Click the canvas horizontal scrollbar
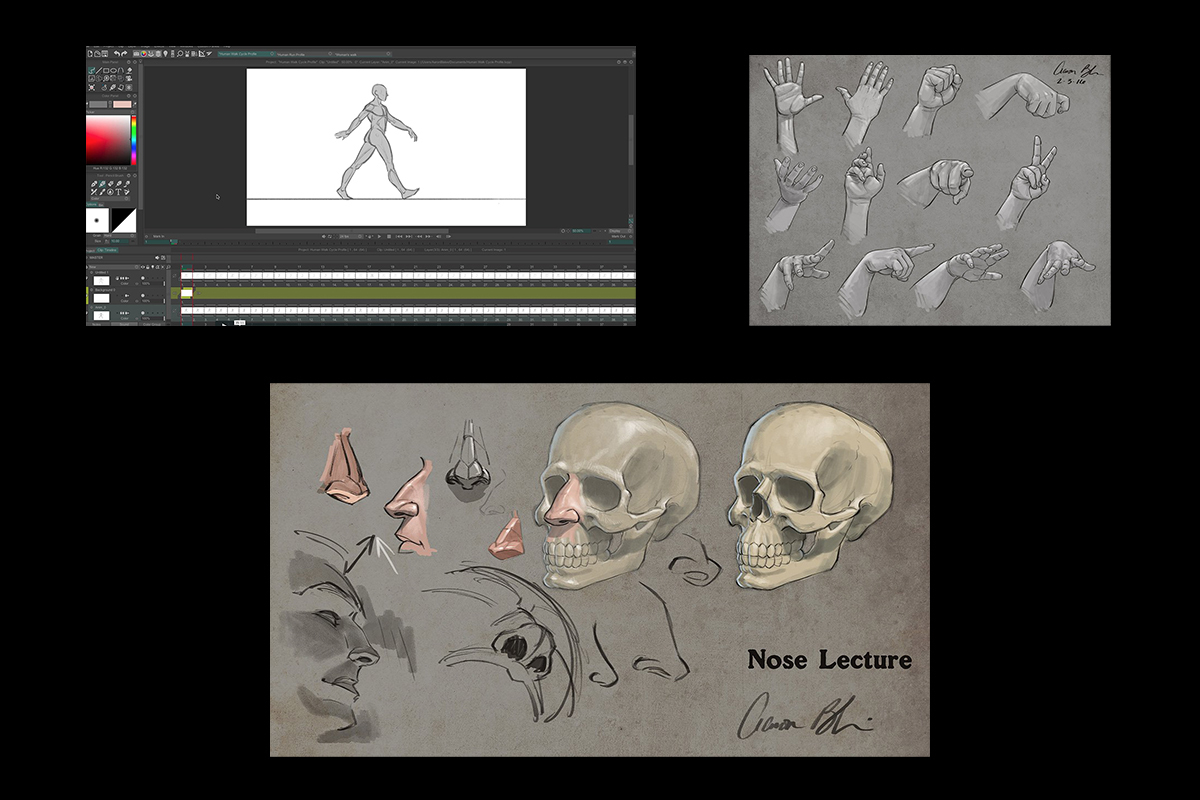 (x=350, y=231)
